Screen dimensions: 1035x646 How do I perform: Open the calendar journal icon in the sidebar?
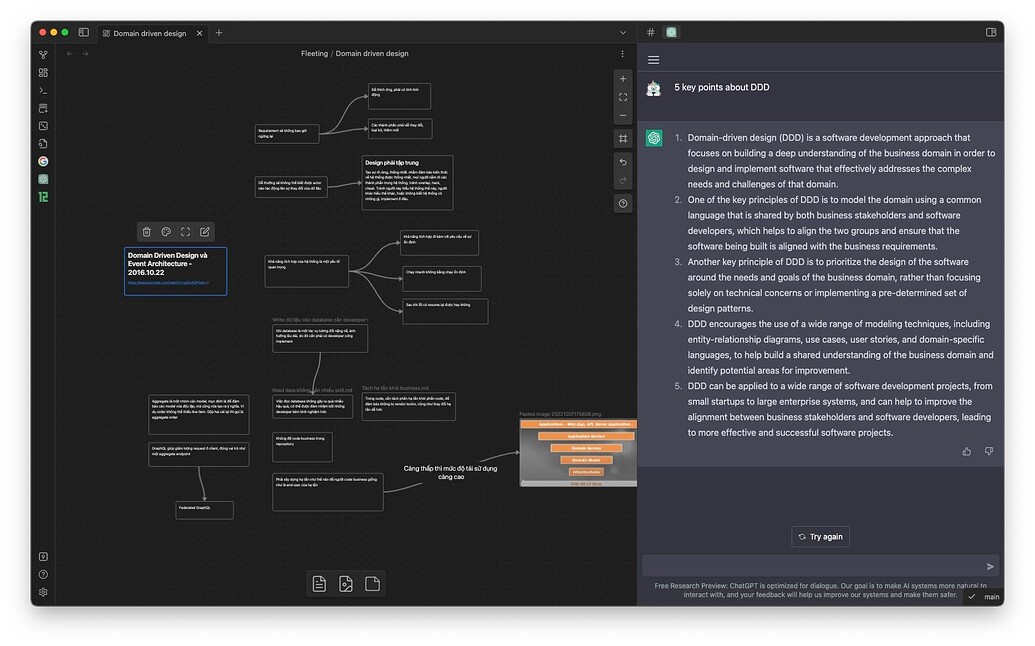tap(42, 197)
